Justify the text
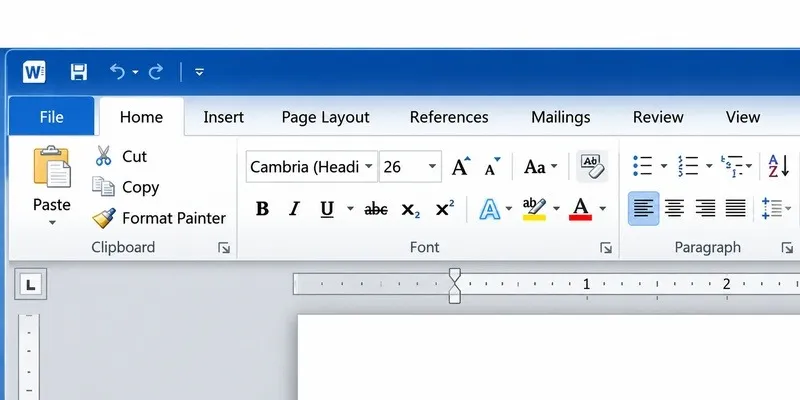 [736, 209]
